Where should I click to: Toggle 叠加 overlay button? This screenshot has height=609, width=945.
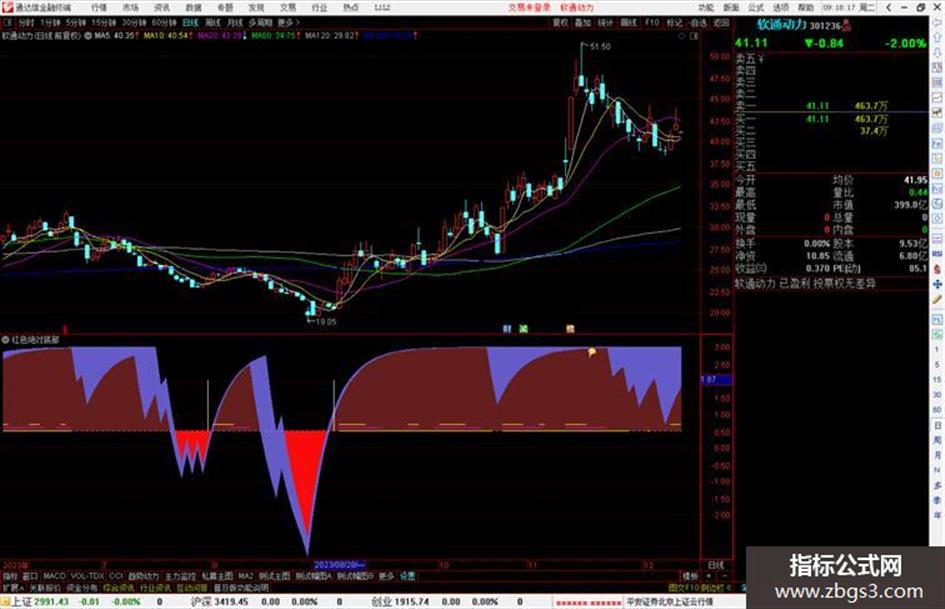pos(583,22)
